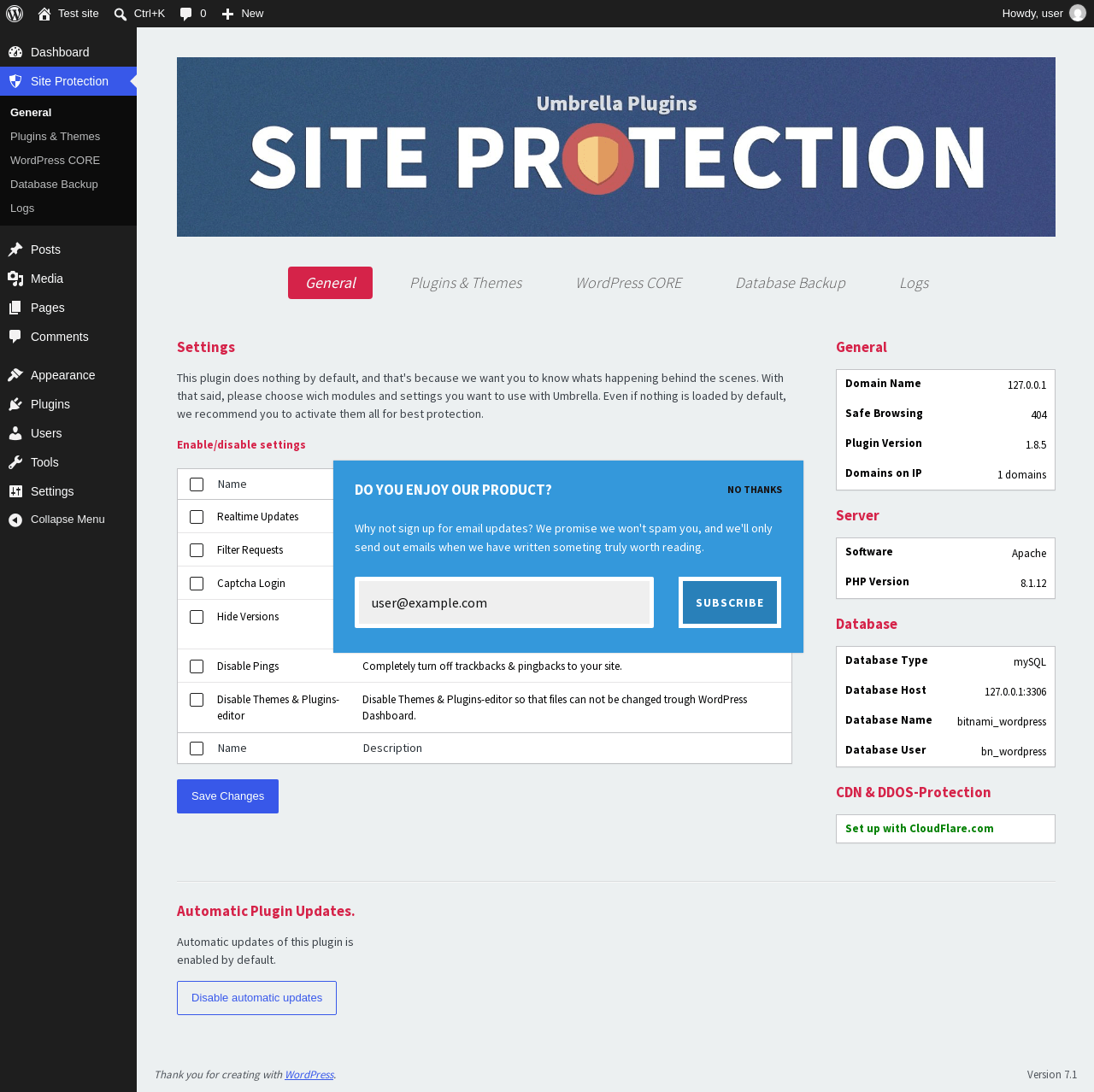
Task: Click the Settings sliders icon
Action: click(15, 491)
